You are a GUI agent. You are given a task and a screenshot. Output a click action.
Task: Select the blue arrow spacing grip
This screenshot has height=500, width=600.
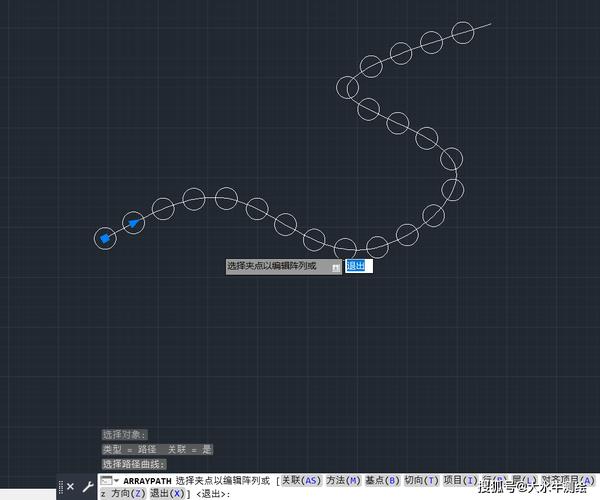tap(132, 223)
